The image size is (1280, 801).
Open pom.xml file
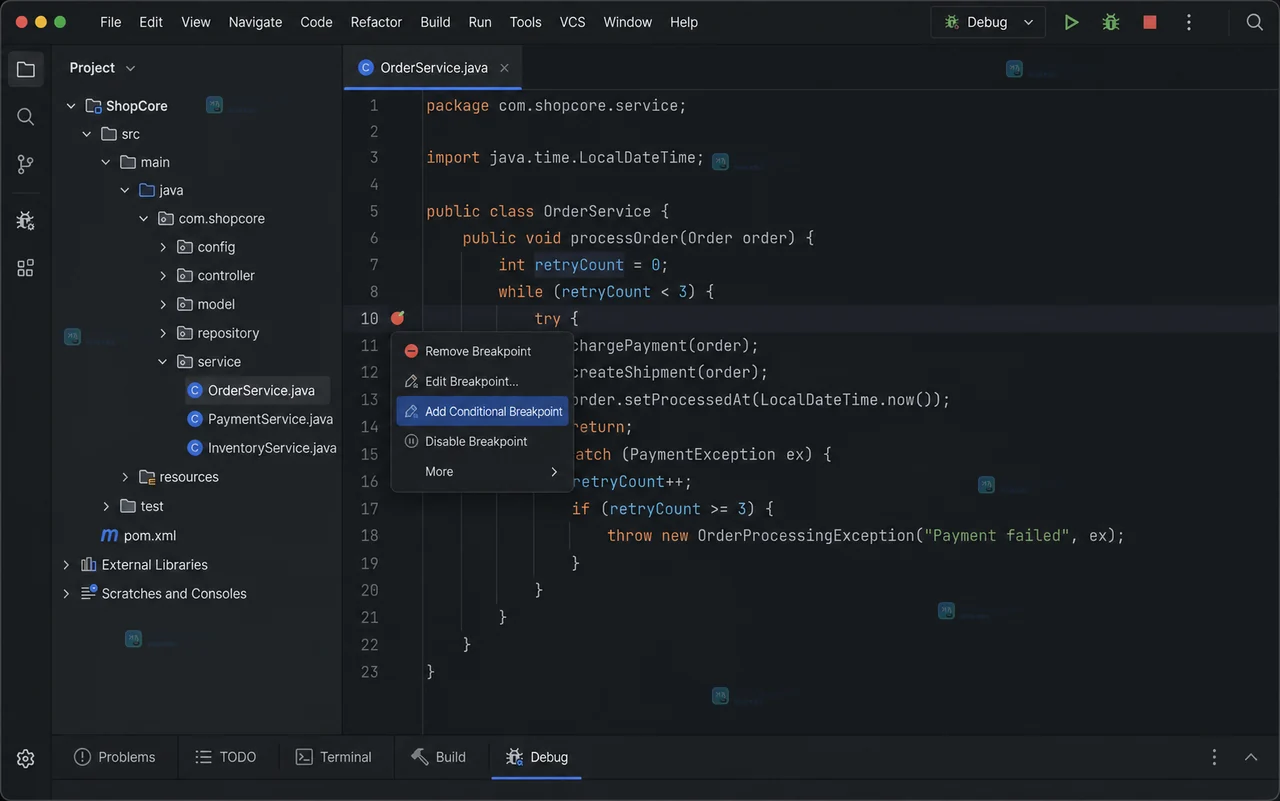138,535
